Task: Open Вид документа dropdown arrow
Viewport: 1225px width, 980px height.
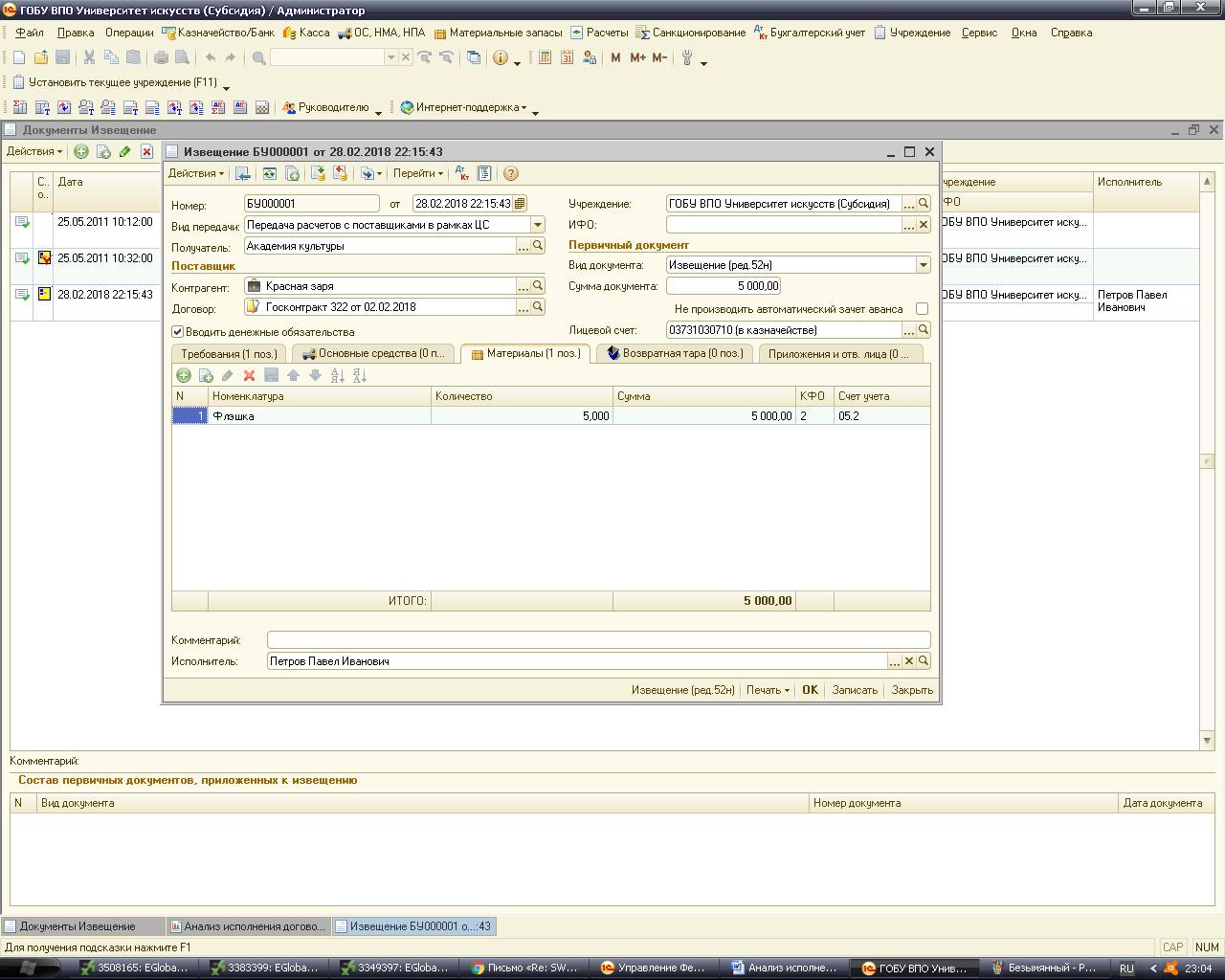Action: [924, 265]
